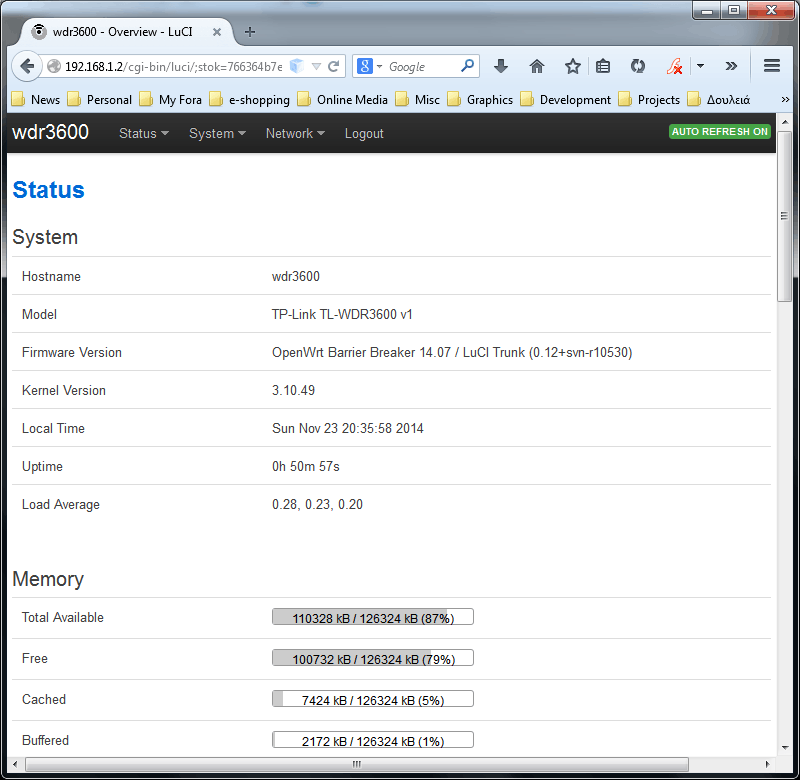This screenshot has height=780, width=800.
Task: Go back with the browser back arrow
Action: coord(27,66)
